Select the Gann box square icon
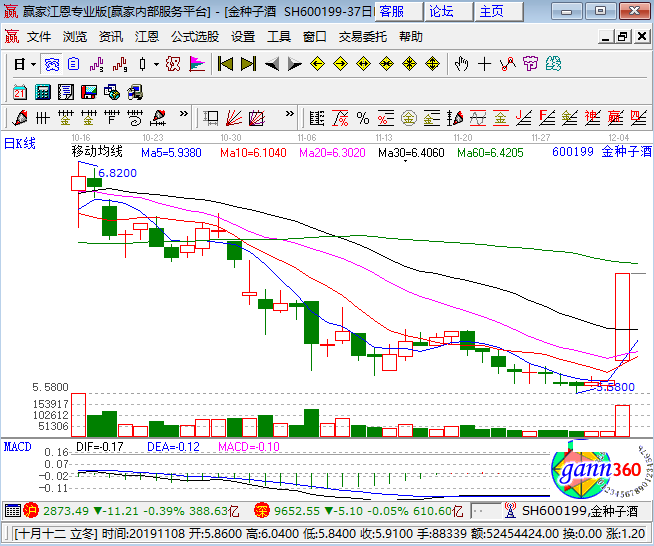 211,118
